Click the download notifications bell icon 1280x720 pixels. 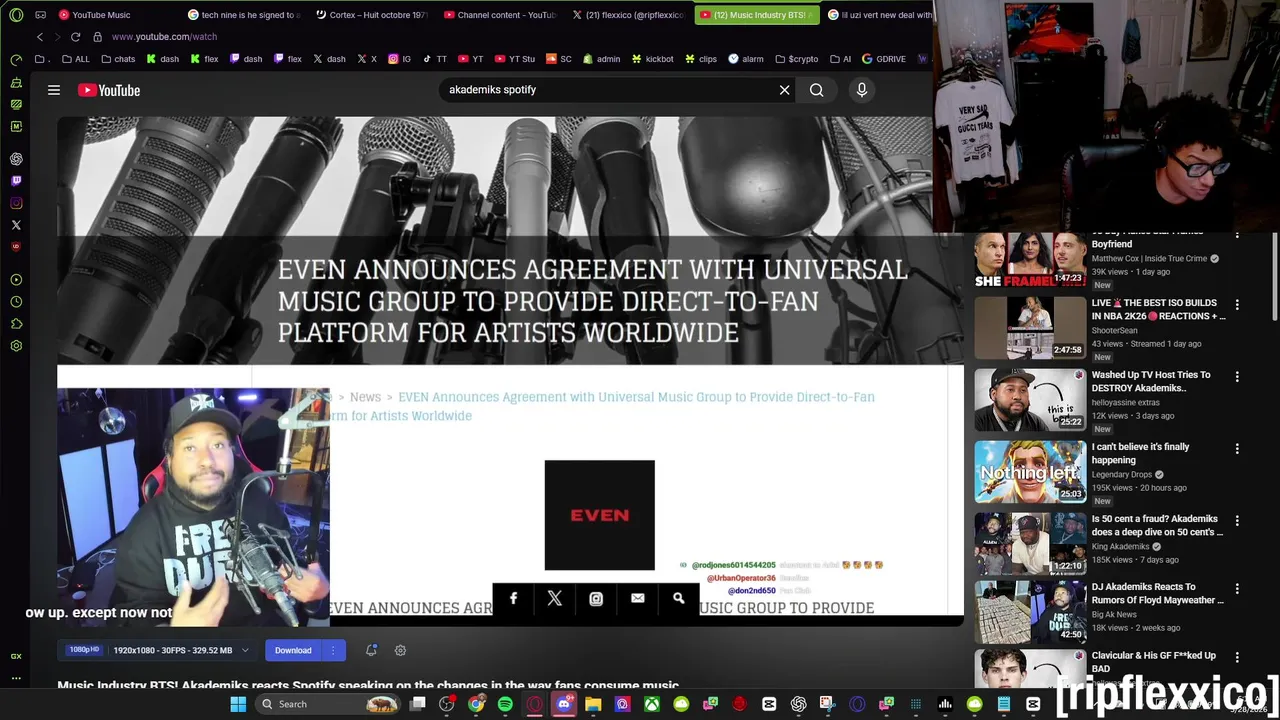click(371, 650)
